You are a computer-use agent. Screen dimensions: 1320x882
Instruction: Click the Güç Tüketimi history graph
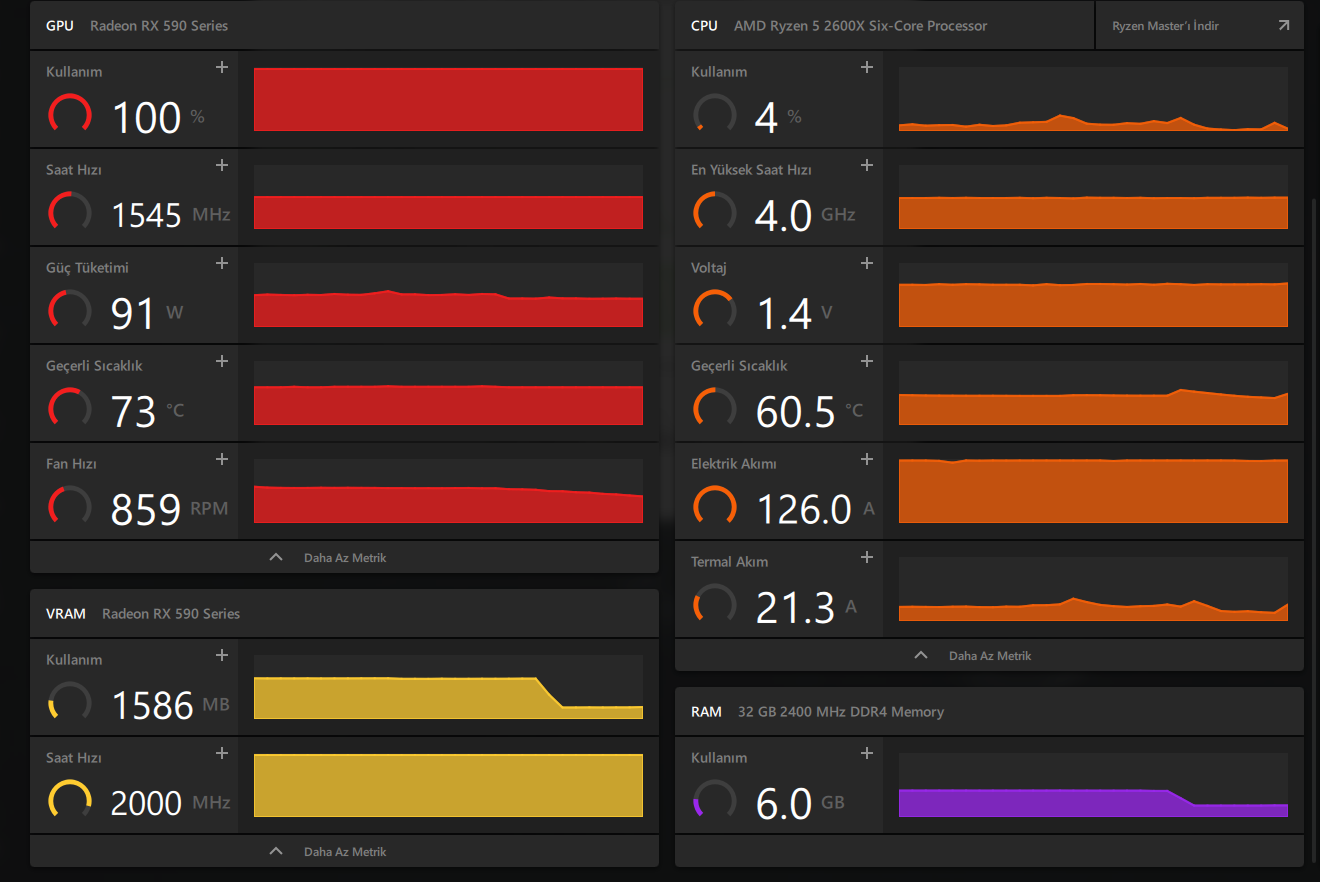[x=448, y=295]
